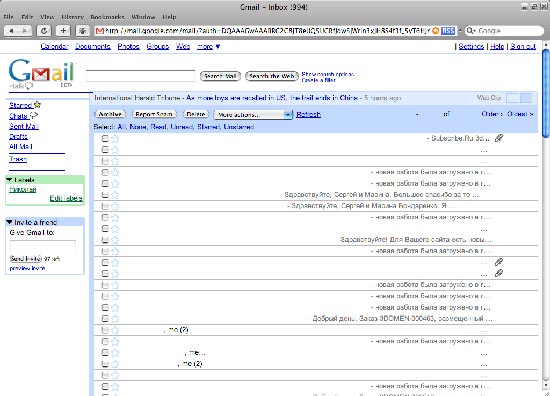Click the Search Mail button
Viewport: 550px width, 396px height.
point(220,76)
